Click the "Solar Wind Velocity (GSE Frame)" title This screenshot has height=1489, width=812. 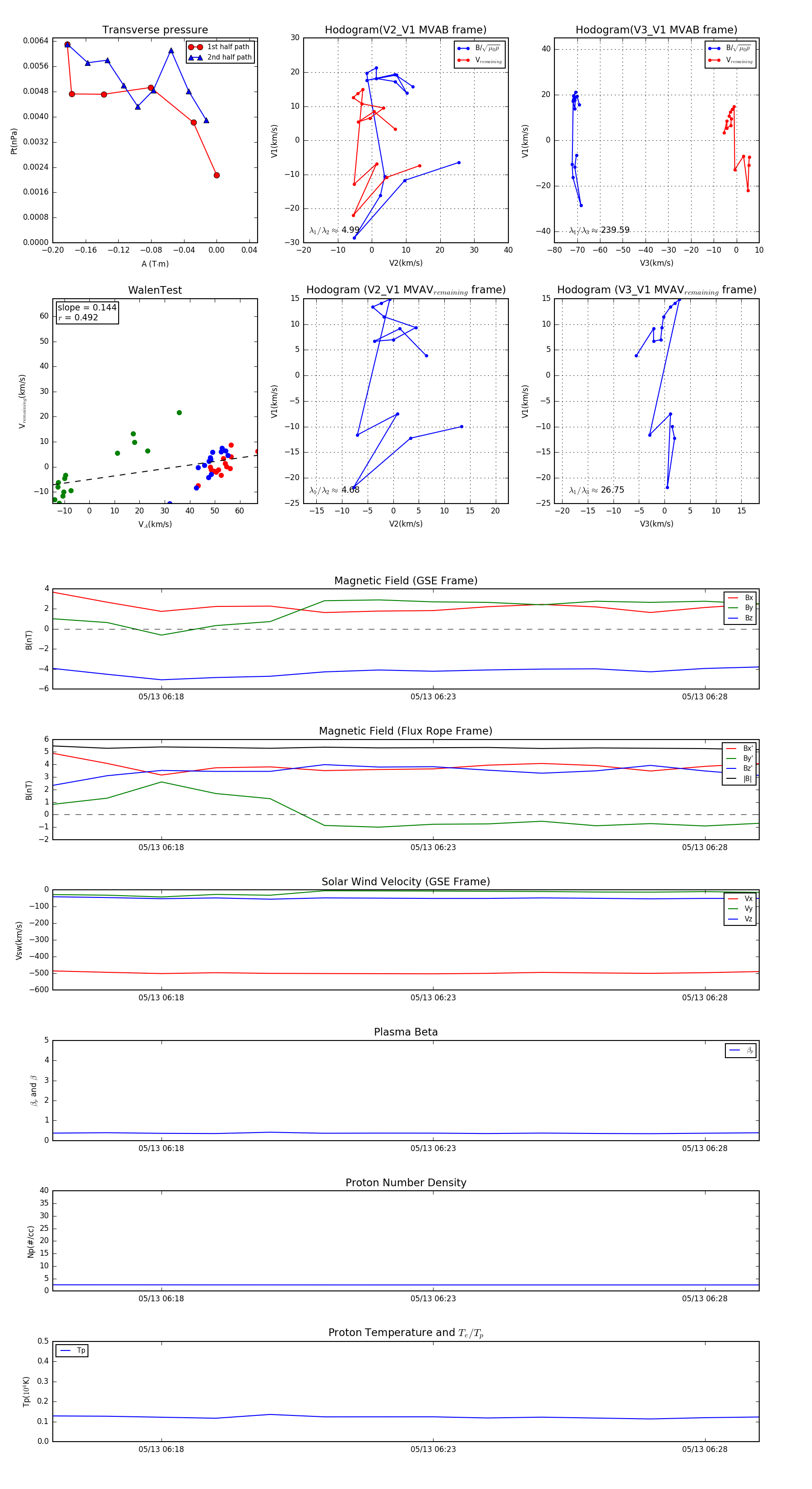(x=406, y=882)
